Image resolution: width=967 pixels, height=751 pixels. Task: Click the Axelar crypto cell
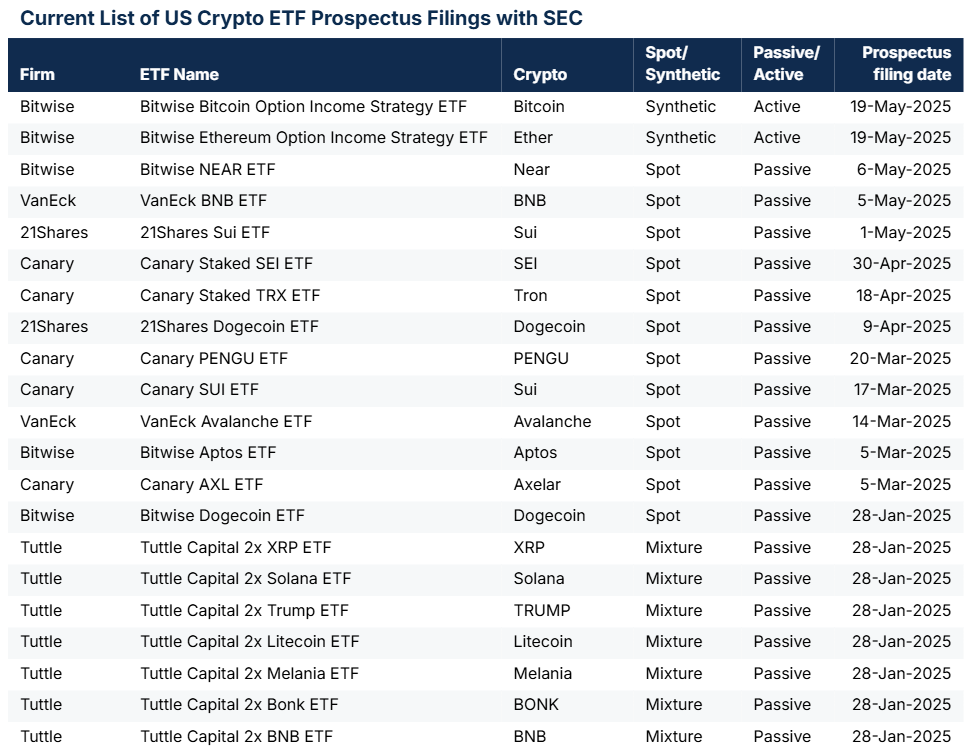(x=537, y=484)
